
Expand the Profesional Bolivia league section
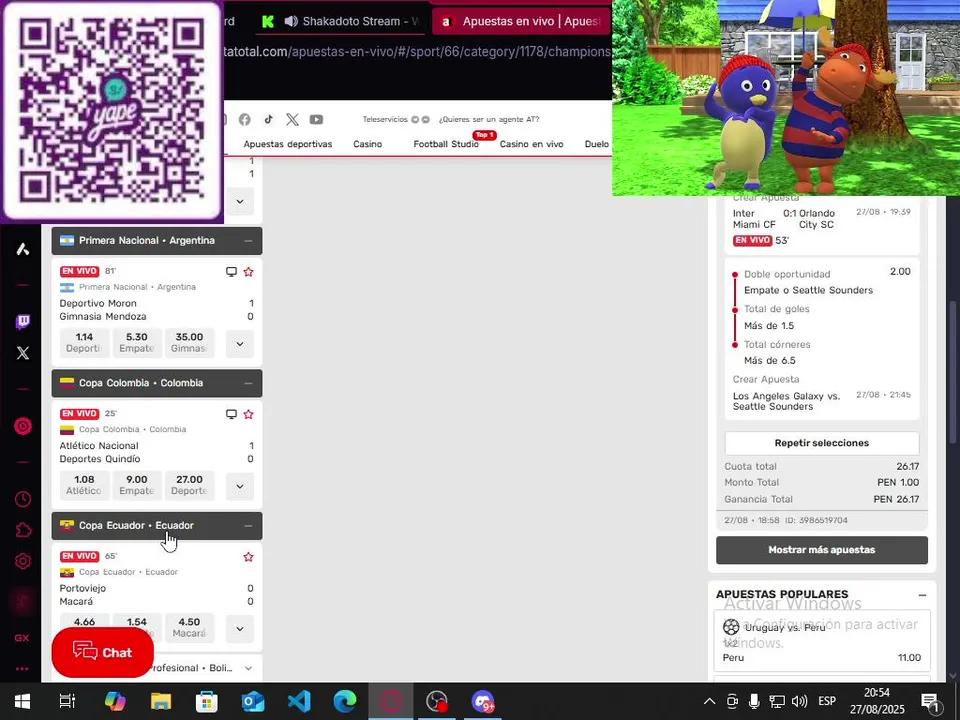click(249, 669)
